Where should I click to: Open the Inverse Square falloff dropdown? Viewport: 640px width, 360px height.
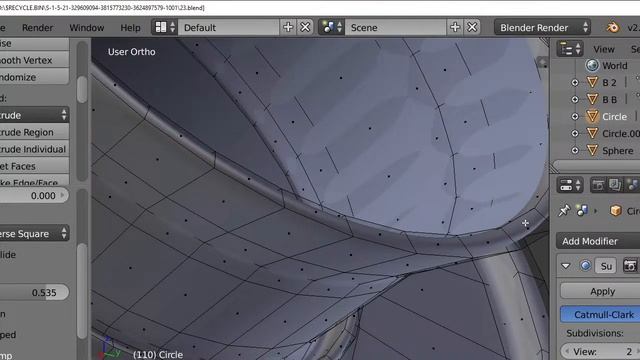click(x=34, y=233)
